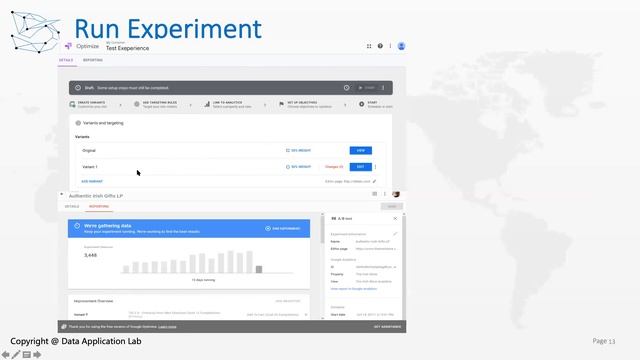
Task: Click the Get Assistance footer button
Action: pyautogui.click(x=387, y=327)
